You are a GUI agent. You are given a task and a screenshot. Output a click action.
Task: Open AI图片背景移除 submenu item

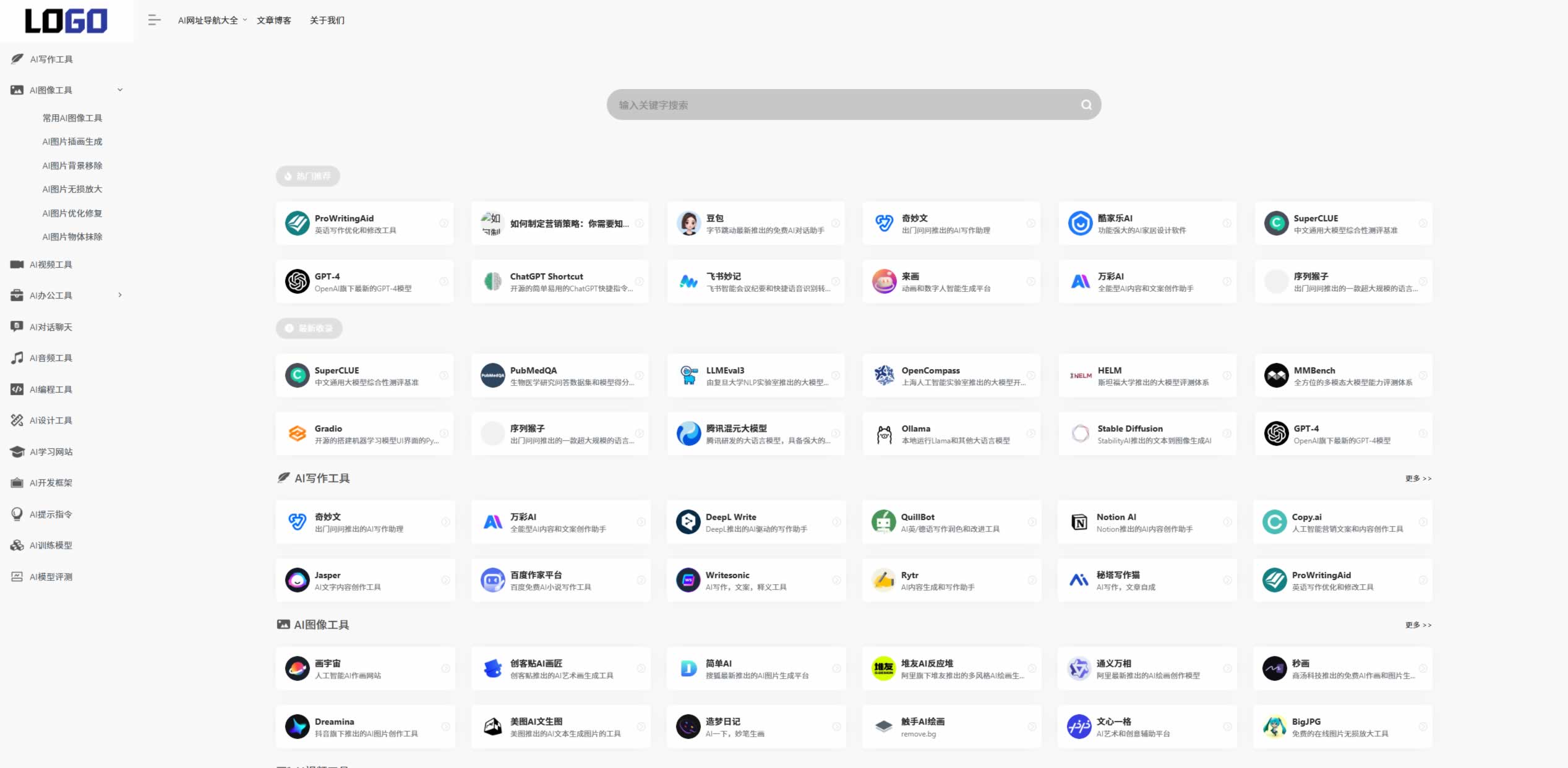[72, 165]
